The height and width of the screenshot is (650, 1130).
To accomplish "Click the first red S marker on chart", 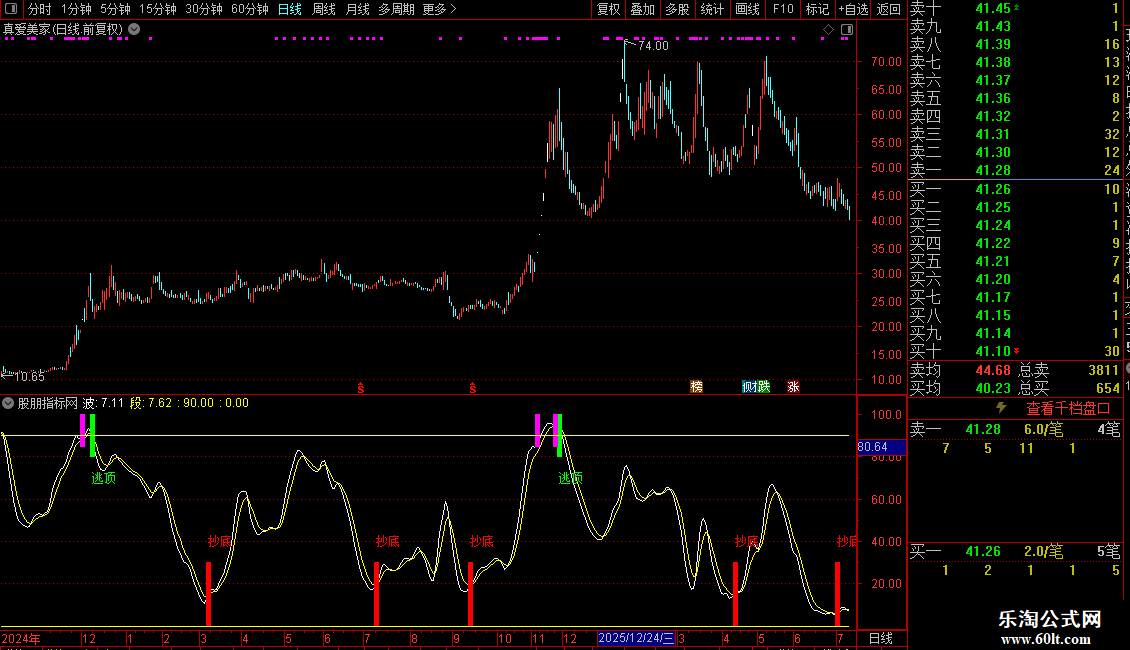I will point(360,388).
